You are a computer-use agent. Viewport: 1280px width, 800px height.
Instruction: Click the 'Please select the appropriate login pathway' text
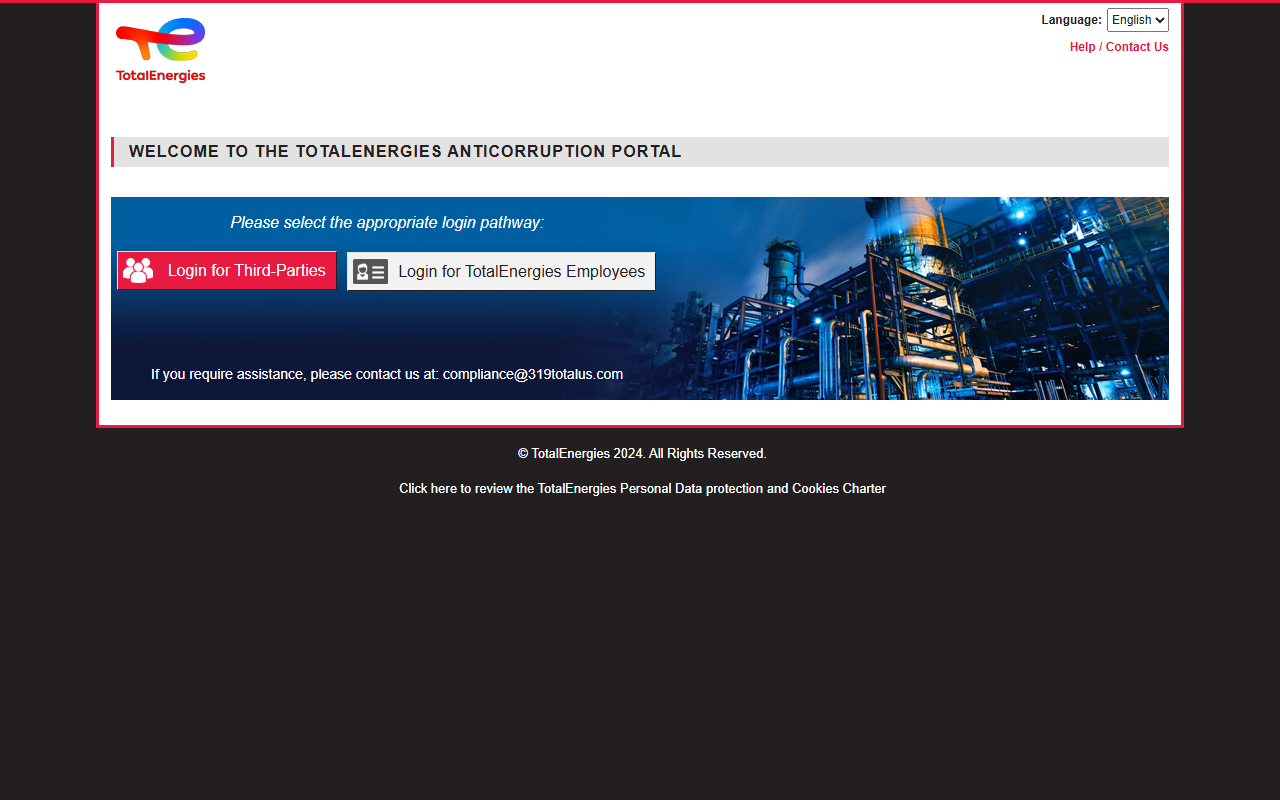point(387,222)
